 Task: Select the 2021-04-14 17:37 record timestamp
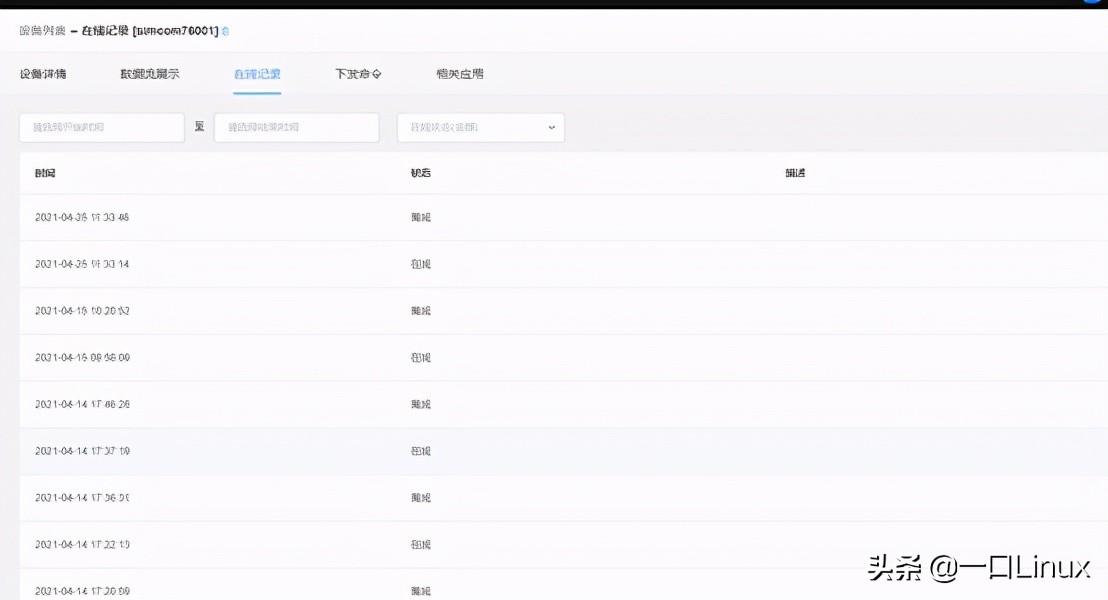point(82,451)
